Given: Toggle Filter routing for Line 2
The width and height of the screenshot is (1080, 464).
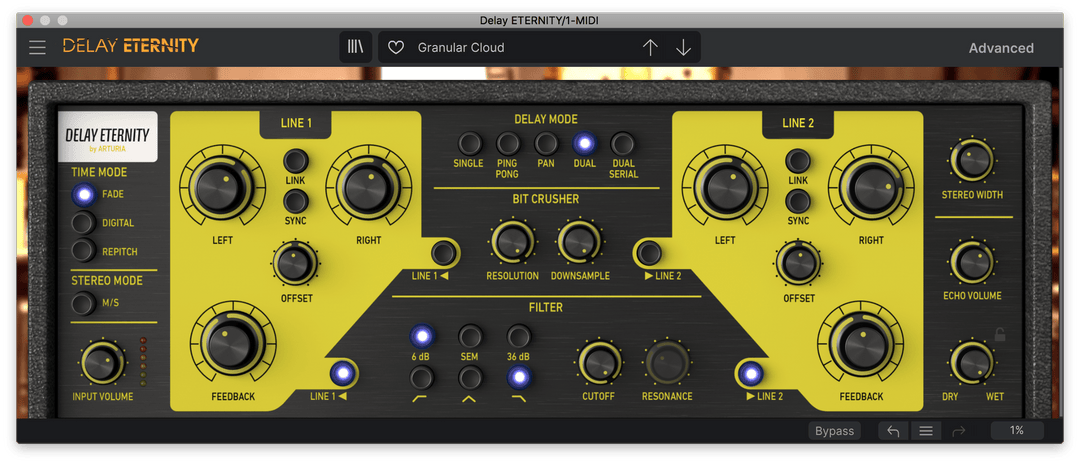Looking at the screenshot, I should tap(752, 375).
